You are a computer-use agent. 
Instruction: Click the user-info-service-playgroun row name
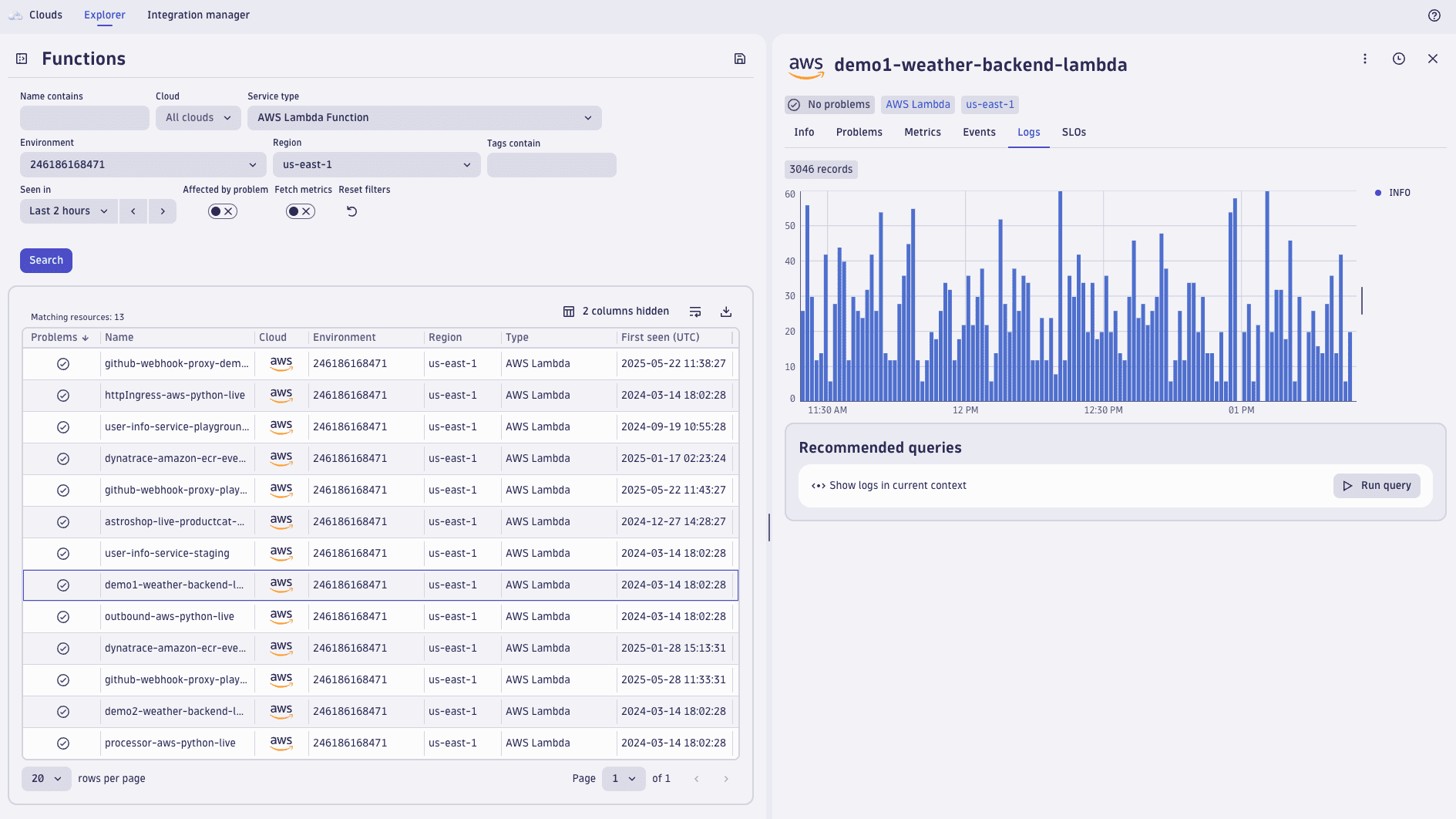tap(177, 427)
